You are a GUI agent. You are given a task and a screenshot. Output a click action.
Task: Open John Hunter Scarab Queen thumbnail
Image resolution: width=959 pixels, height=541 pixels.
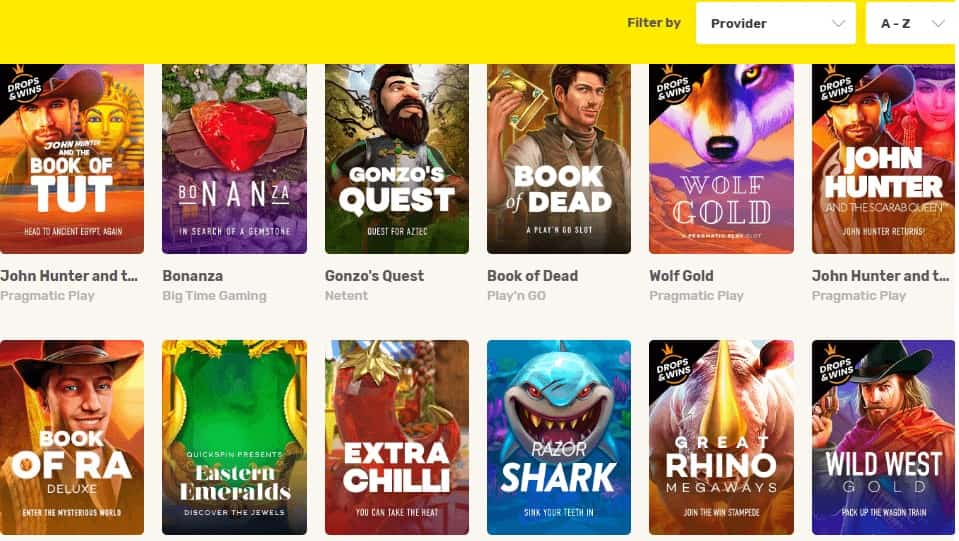coord(884,160)
